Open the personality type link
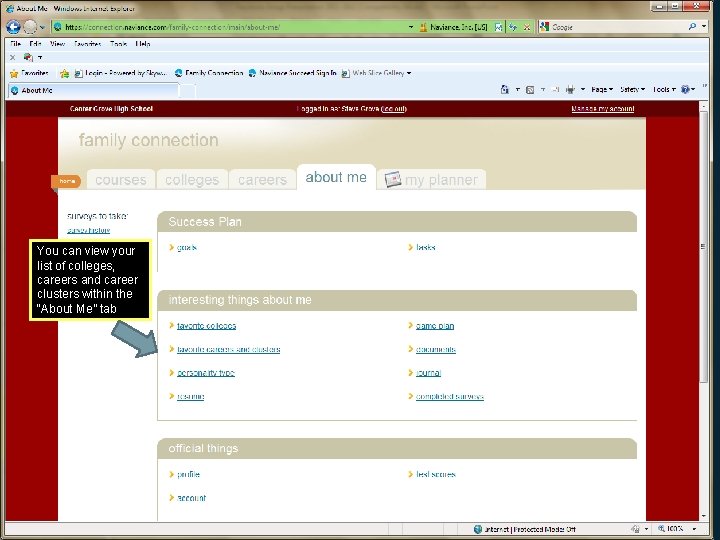This screenshot has width=720, height=540. [206, 373]
